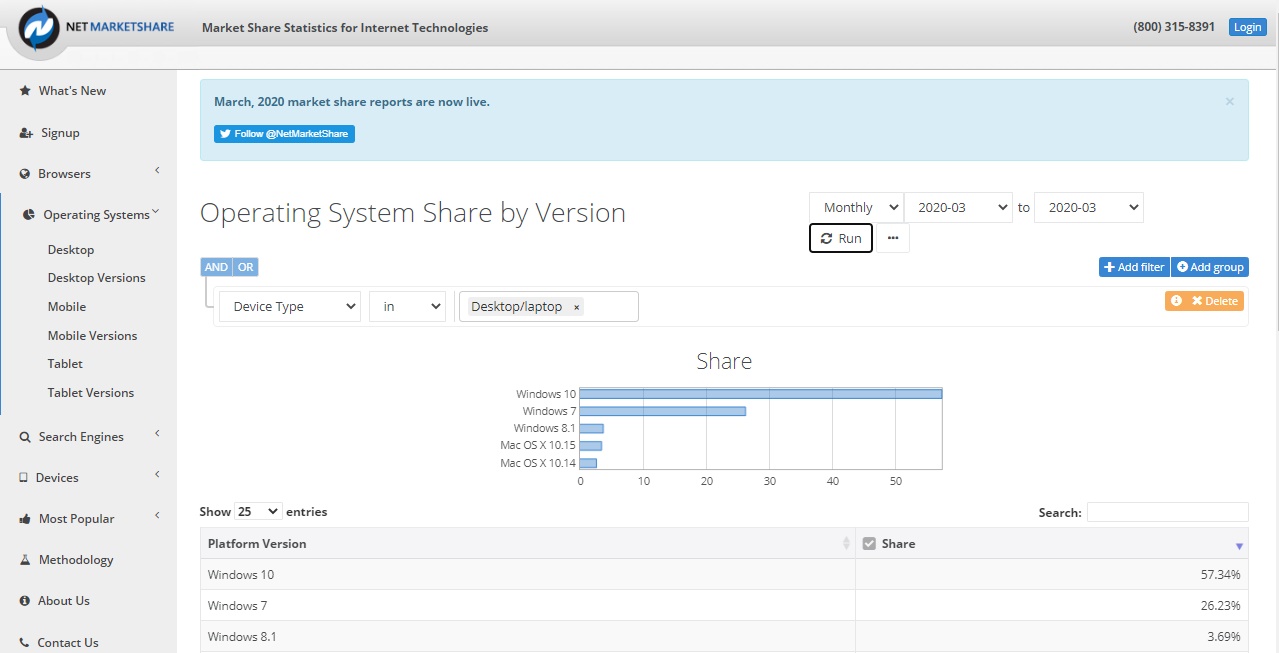
Task: Click the flask icon beside Methodology
Action: (25, 560)
